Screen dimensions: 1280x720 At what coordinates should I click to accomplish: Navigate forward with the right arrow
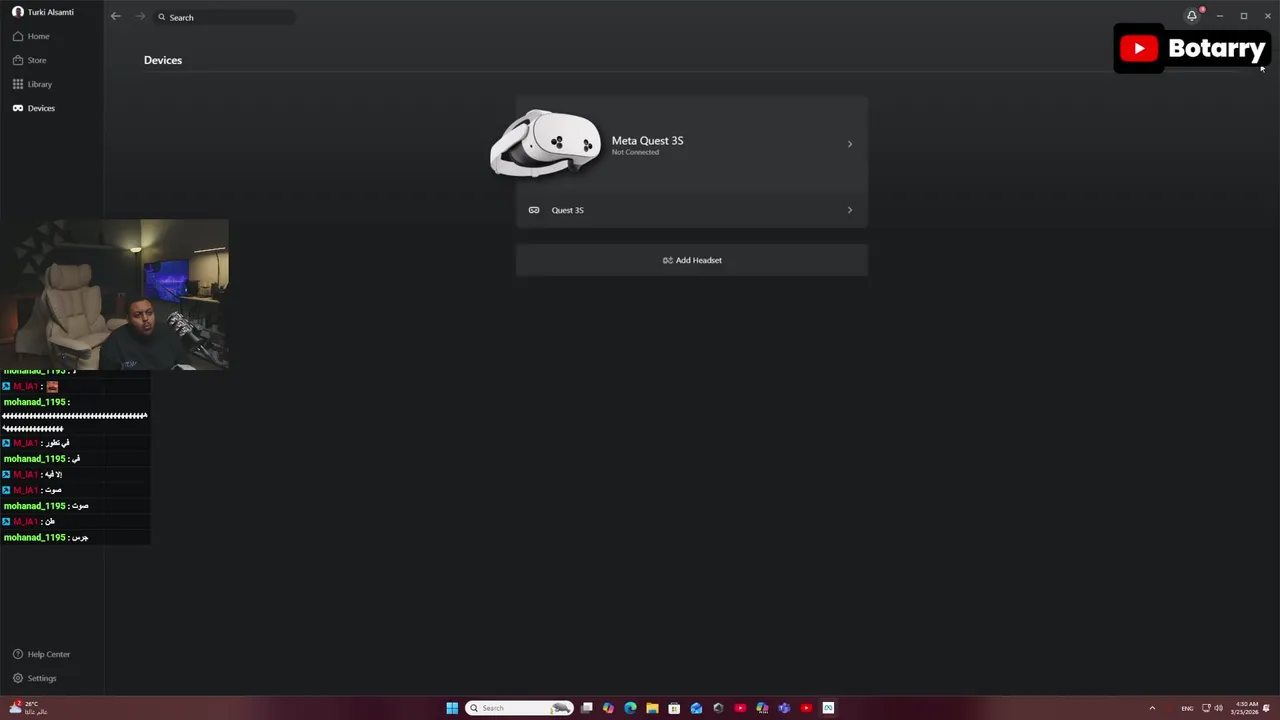[140, 16]
